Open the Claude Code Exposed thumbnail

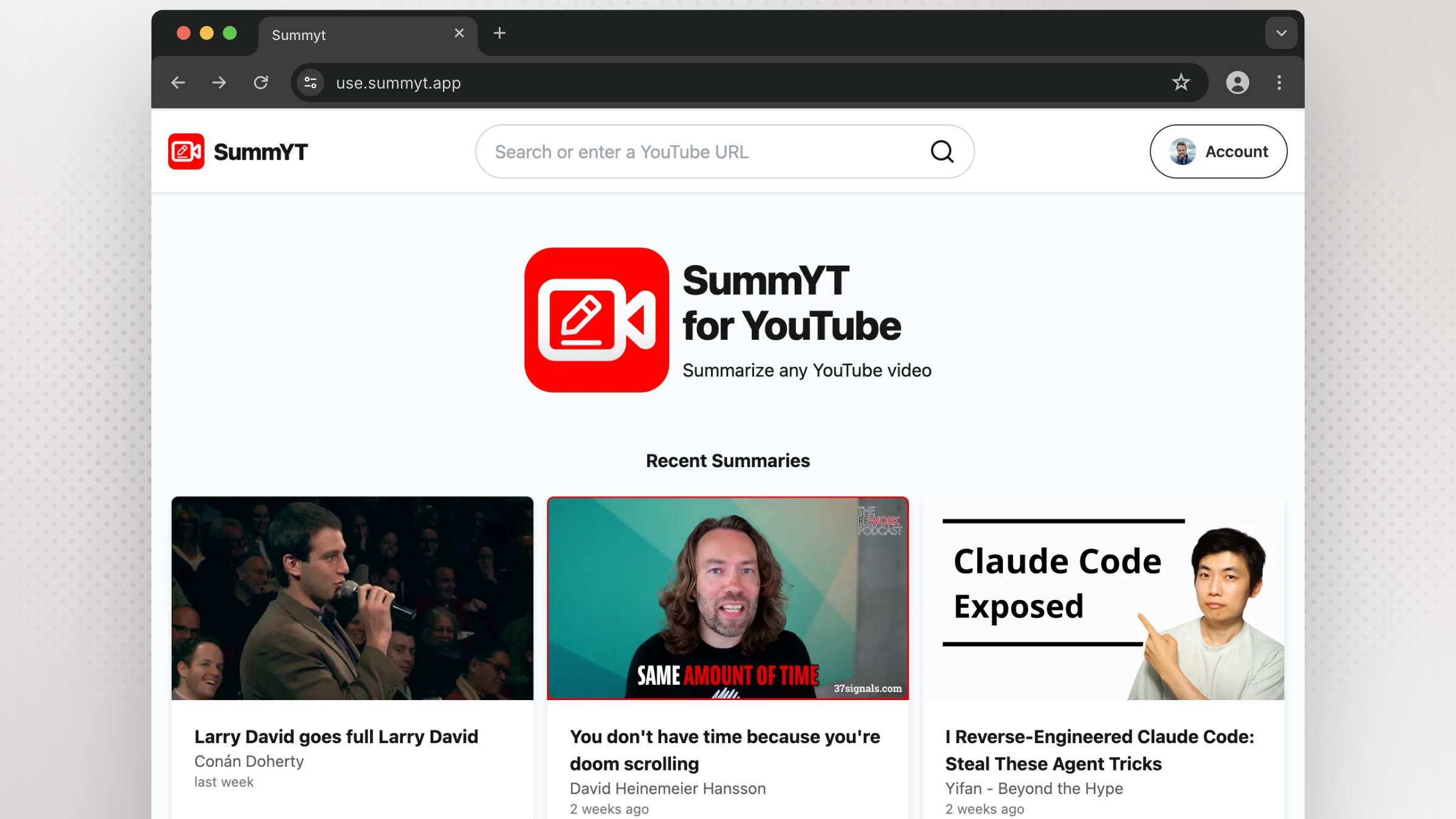coord(1103,598)
